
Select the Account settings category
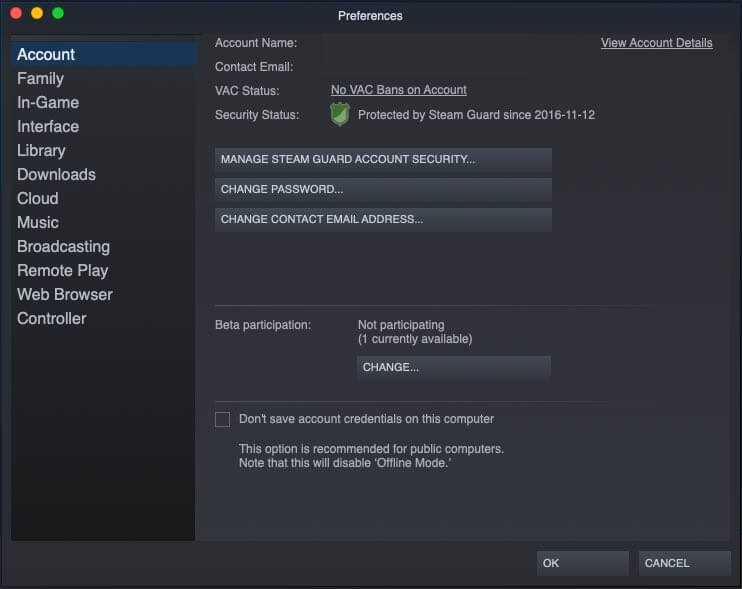click(103, 54)
